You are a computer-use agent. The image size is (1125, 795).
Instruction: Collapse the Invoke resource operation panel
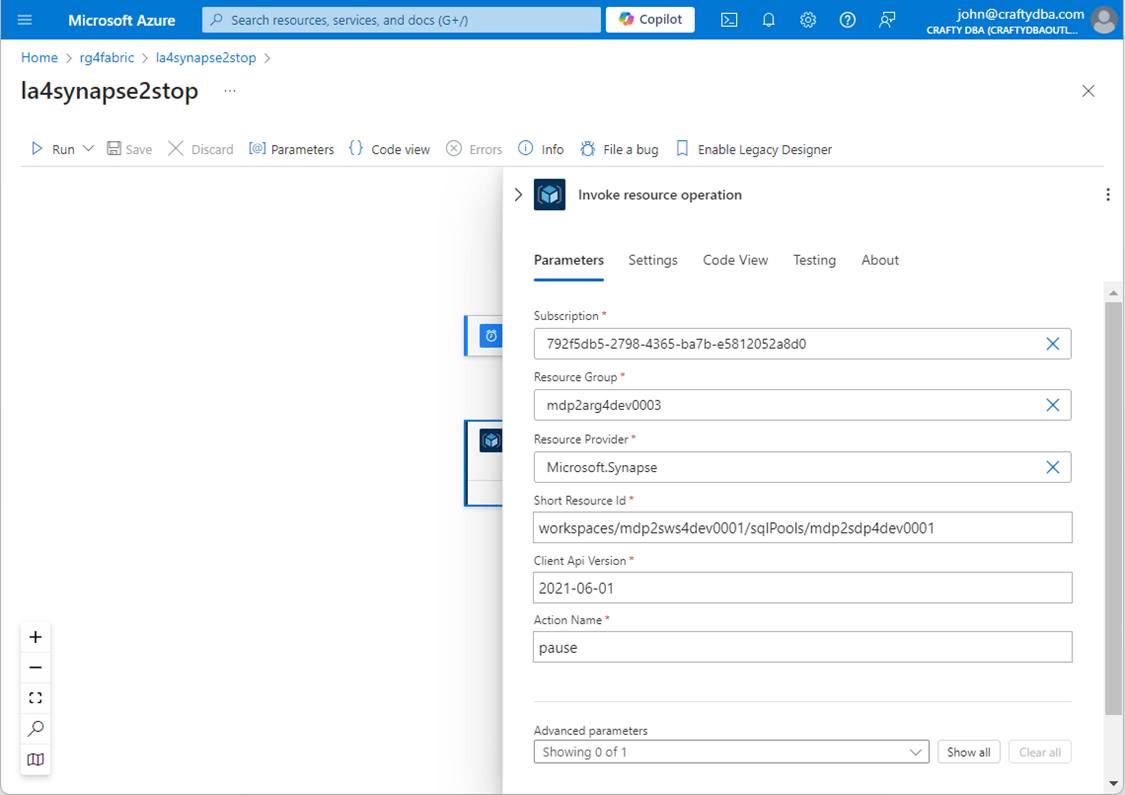518,195
